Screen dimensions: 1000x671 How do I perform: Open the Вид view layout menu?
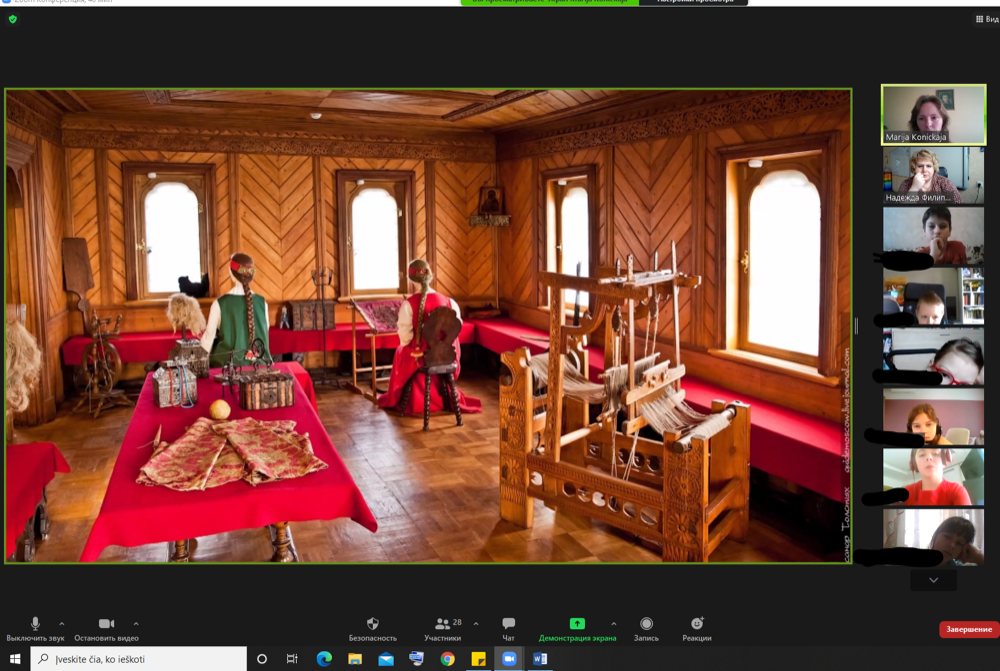[x=987, y=19]
